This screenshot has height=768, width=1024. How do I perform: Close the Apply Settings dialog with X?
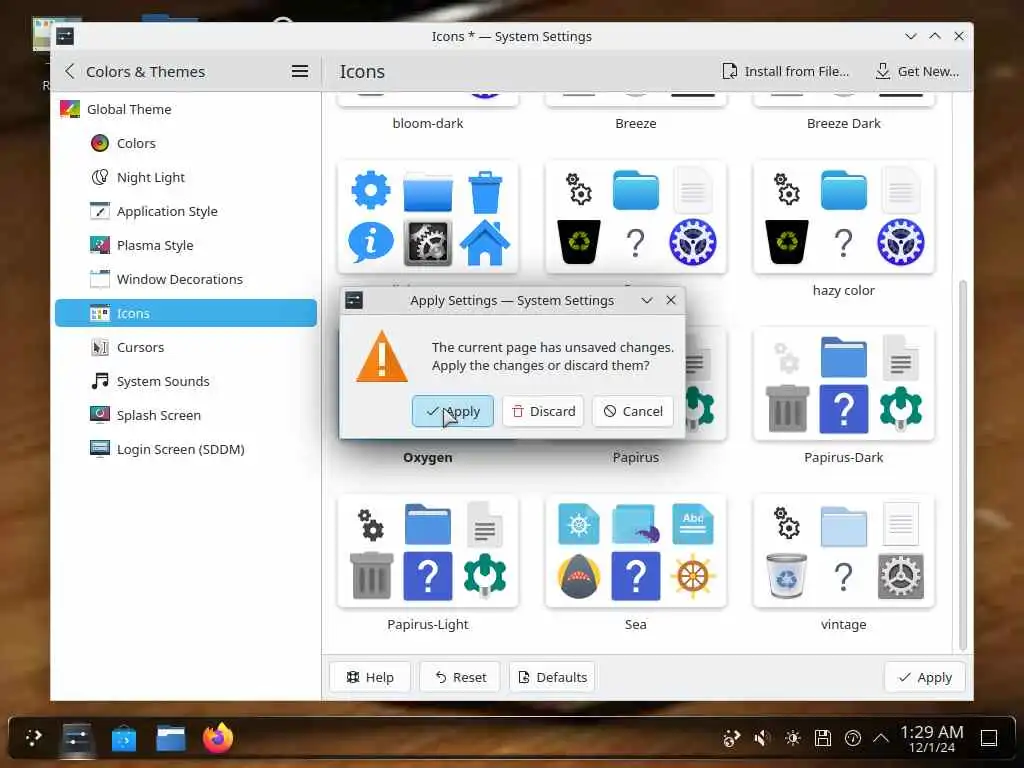[671, 300]
